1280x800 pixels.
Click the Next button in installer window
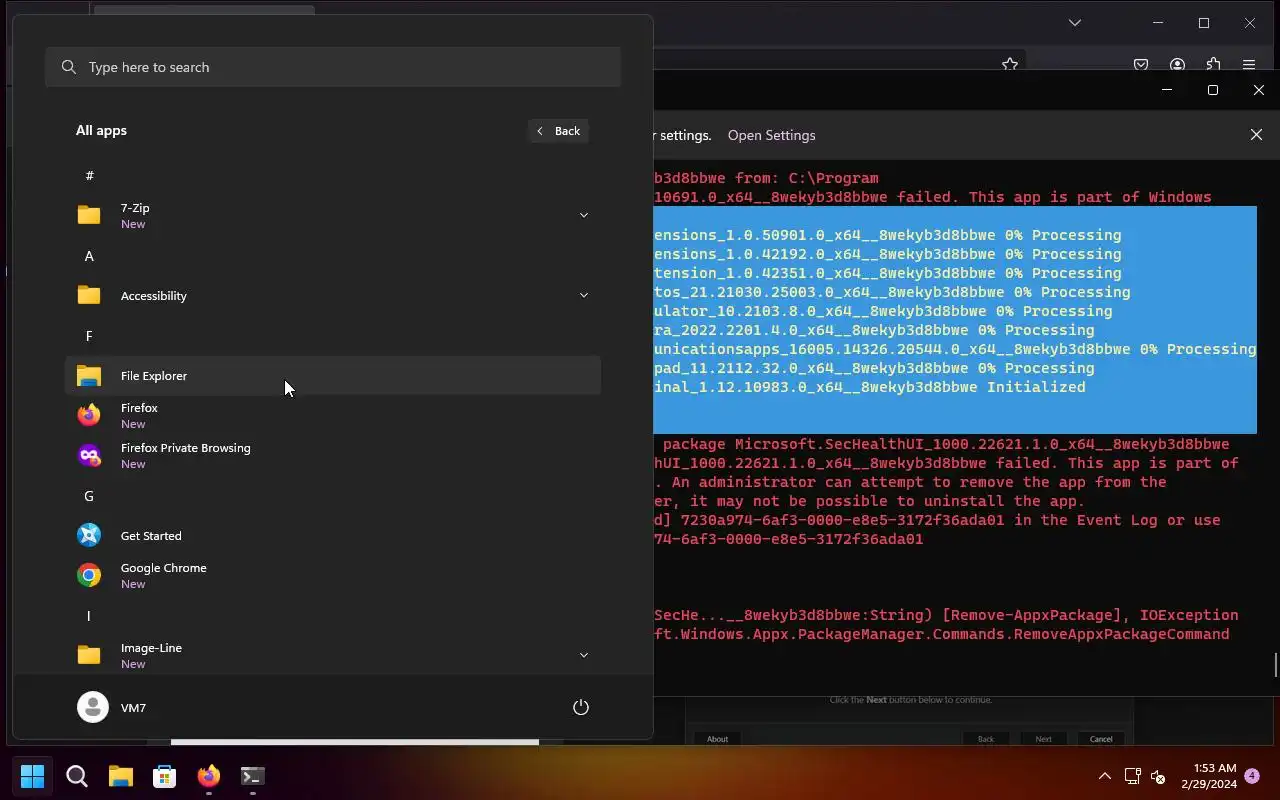[1043, 739]
